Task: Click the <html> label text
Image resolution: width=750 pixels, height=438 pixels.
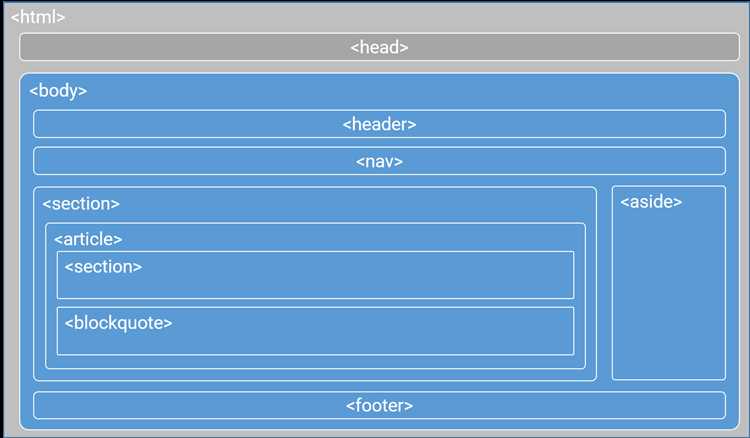Action: (38, 17)
